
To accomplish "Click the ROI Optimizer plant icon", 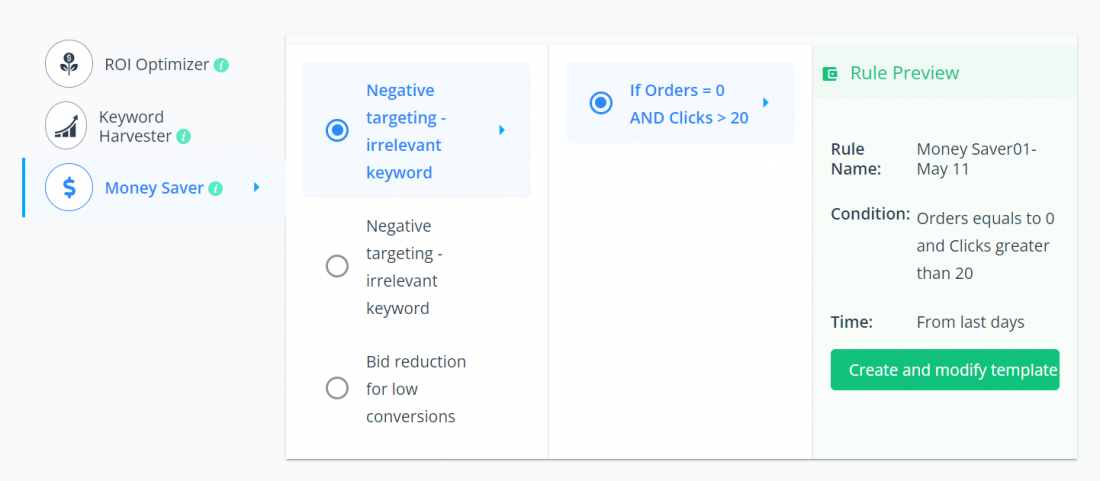I will pos(69,64).
